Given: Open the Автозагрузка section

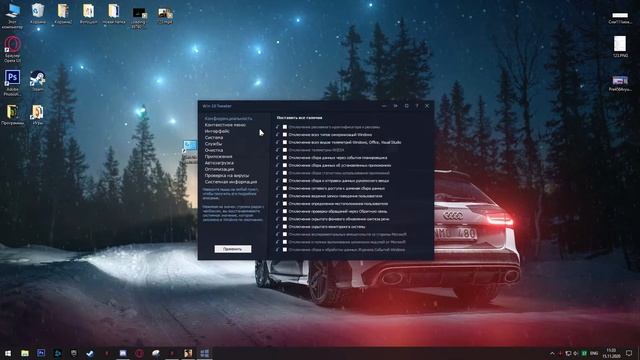Looking at the screenshot, I should (219, 163).
